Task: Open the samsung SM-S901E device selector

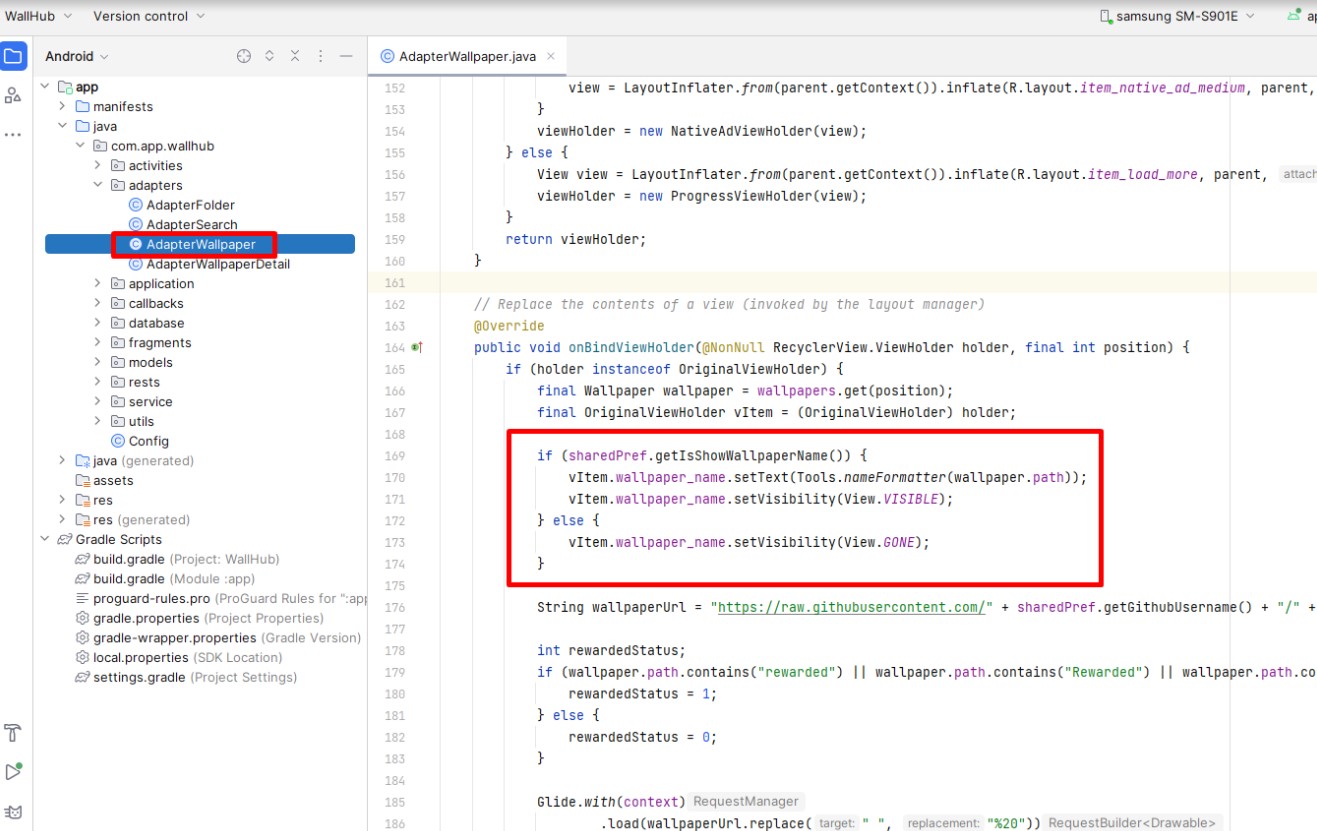Action: click(x=1179, y=16)
